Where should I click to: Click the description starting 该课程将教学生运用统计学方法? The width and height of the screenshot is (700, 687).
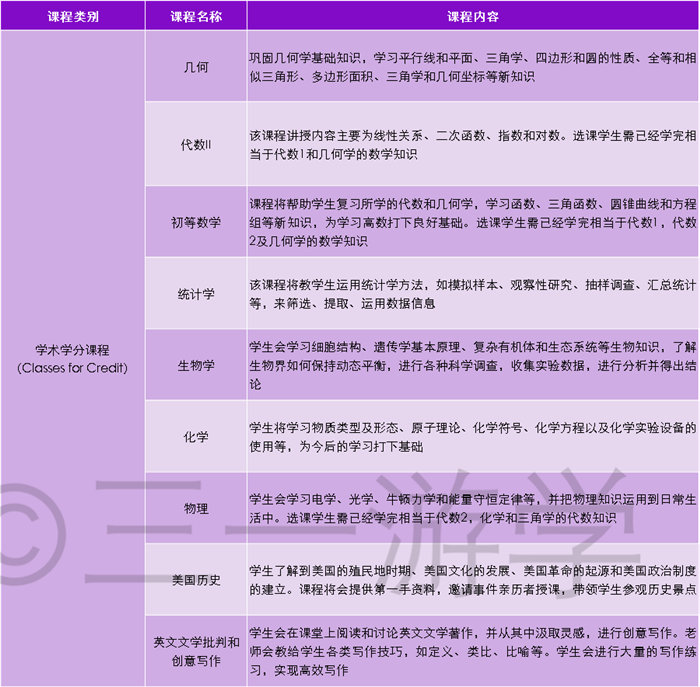[x=473, y=294]
